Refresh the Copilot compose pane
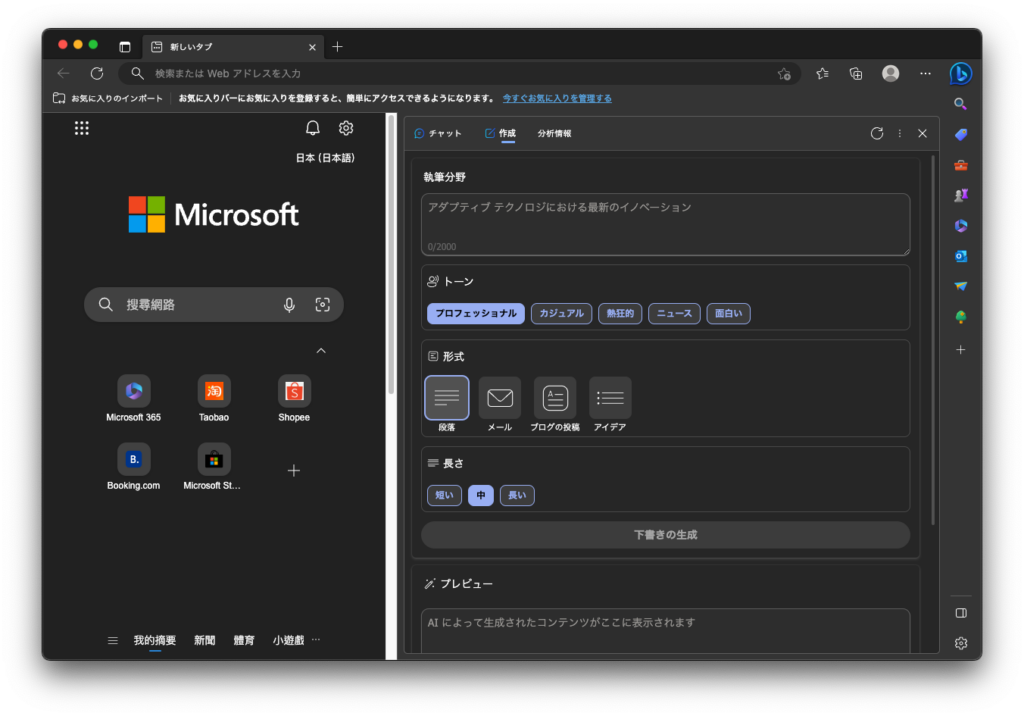 [x=876, y=133]
